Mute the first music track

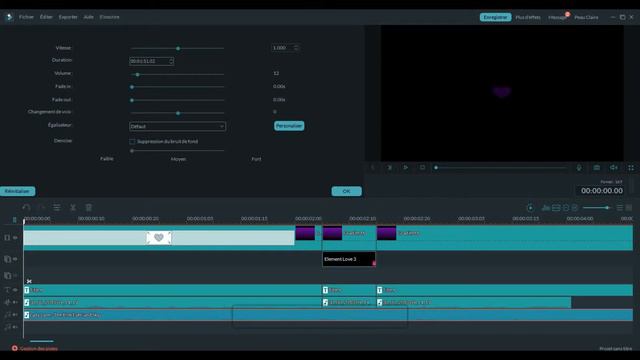click(x=15, y=315)
